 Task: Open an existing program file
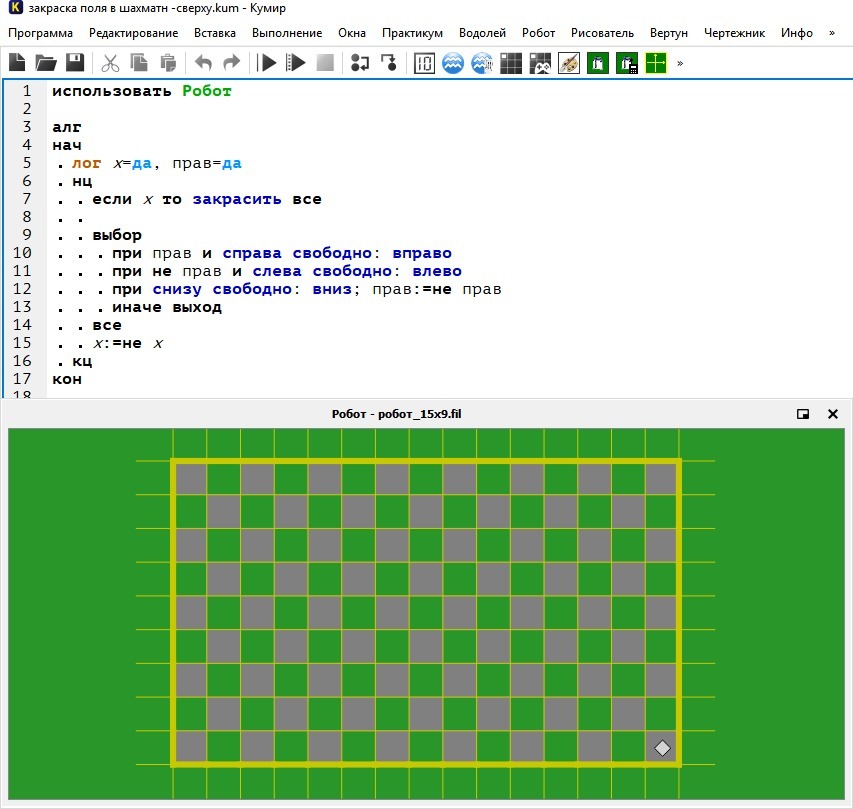[46, 63]
